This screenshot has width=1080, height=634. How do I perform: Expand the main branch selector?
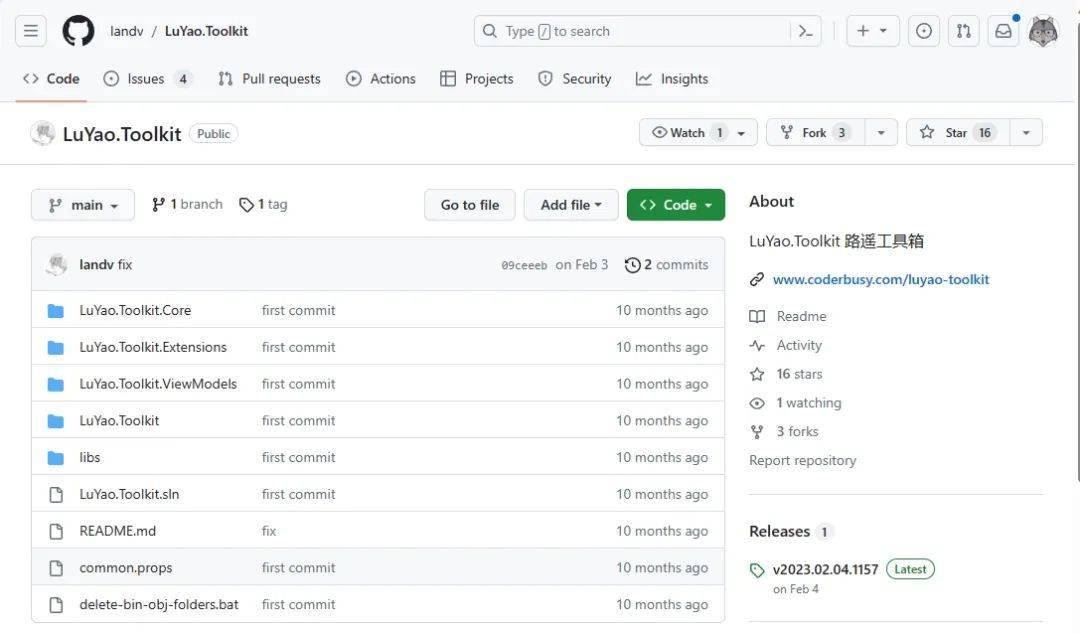pyautogui.click(x=83, y=205)
